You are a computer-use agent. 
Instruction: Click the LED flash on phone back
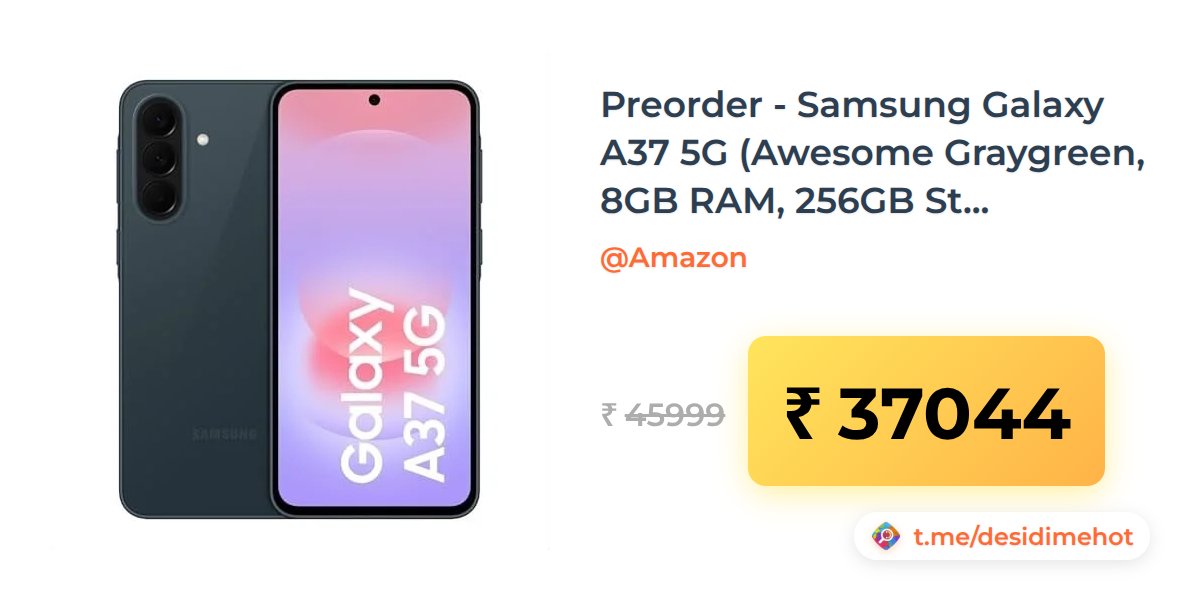point(203,139)
